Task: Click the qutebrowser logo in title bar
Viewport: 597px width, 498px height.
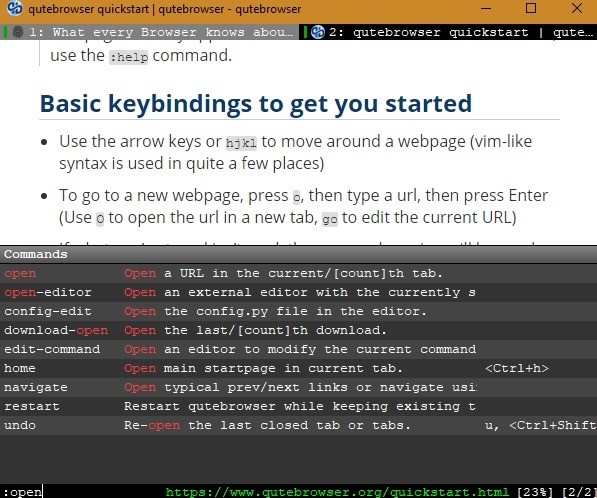Action: point(15,8)
